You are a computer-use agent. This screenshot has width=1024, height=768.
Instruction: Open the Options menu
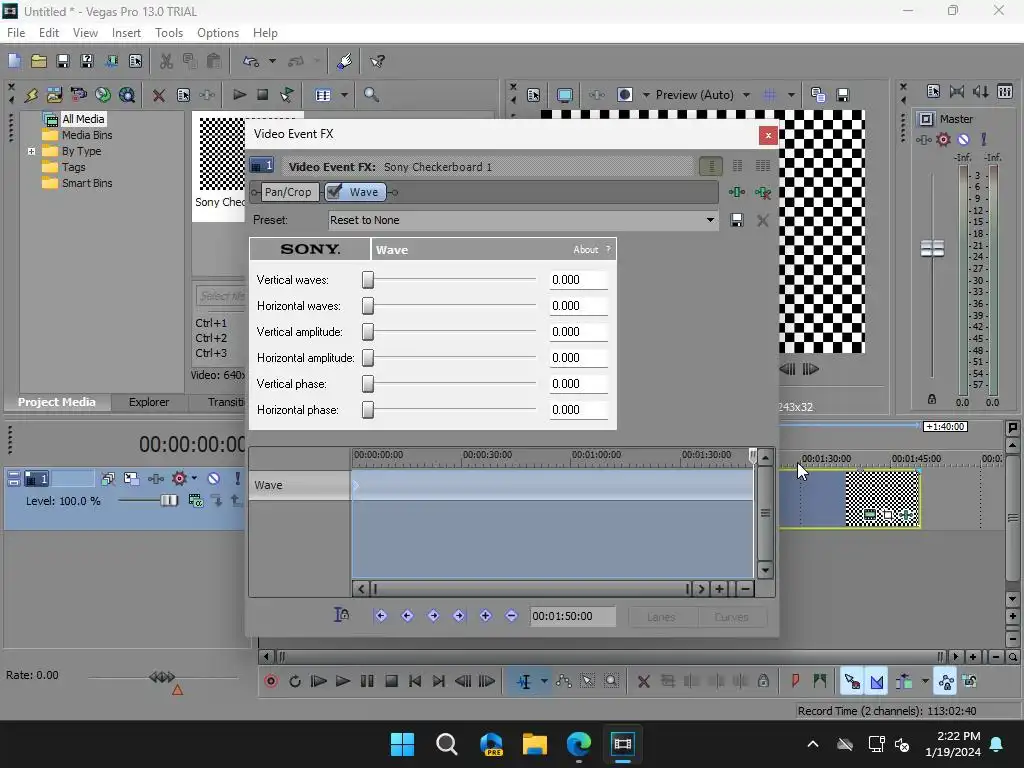coord(217,33)
